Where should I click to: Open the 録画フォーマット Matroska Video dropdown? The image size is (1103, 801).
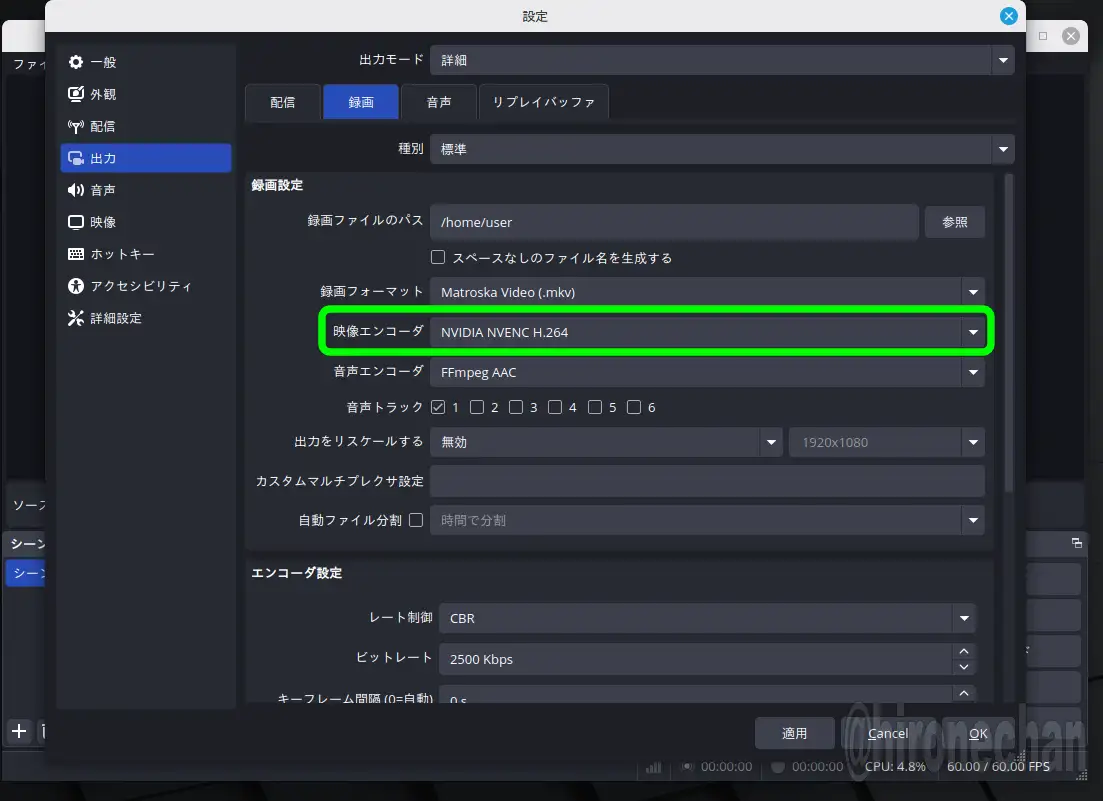click(x=706, y=292)
